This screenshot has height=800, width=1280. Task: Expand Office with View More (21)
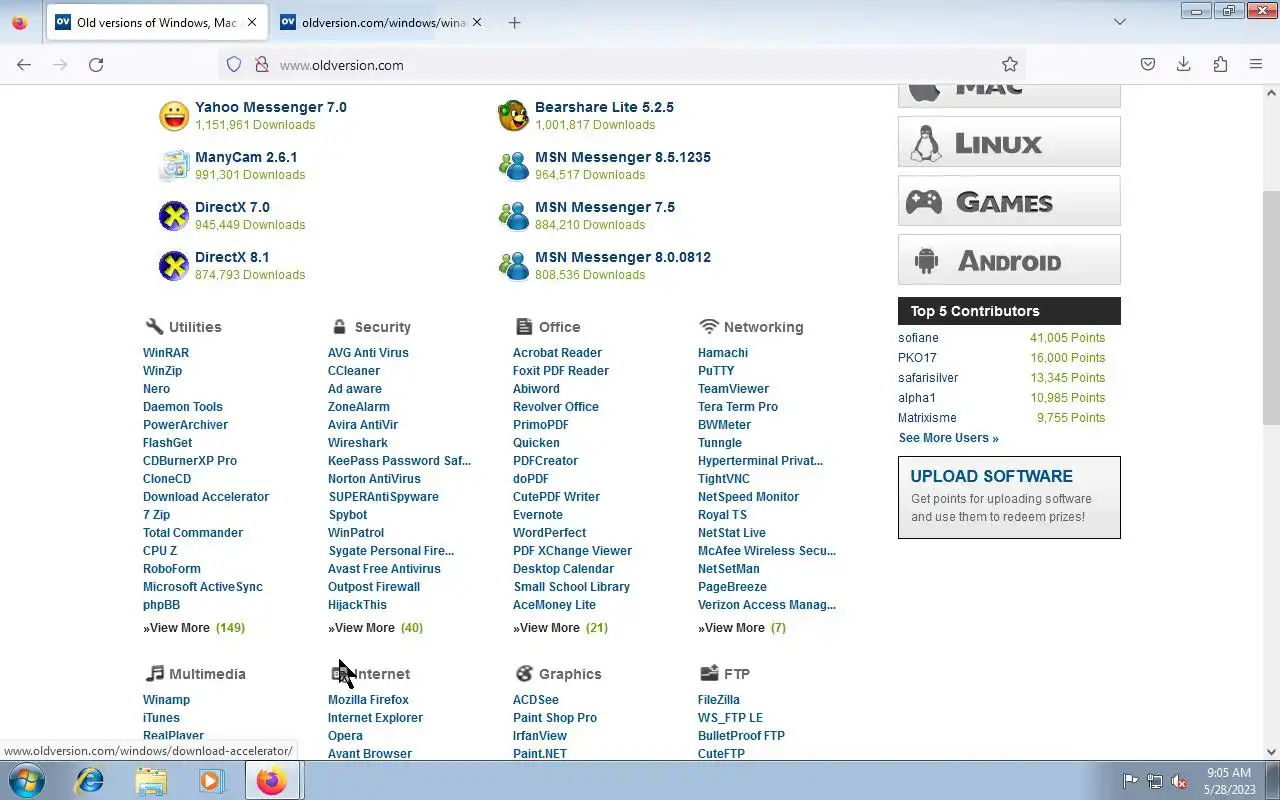click(561, 628)
